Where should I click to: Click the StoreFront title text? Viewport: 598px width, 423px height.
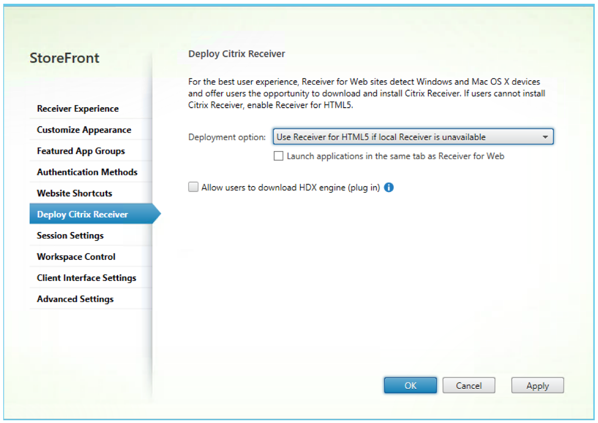(x=64, y=58)
